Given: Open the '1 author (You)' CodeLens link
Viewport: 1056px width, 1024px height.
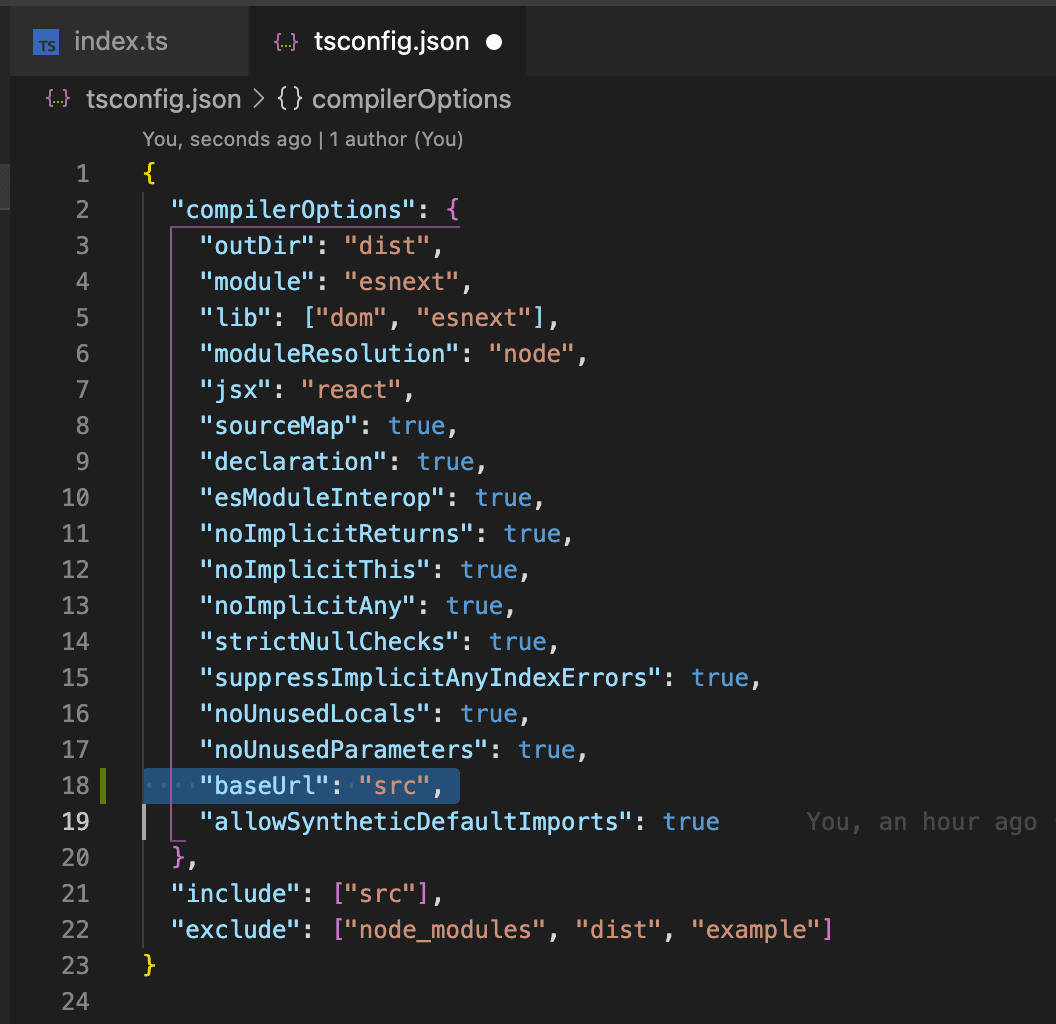Looking at the screenshot, I should pyautogui.click(x=396, y=139).
